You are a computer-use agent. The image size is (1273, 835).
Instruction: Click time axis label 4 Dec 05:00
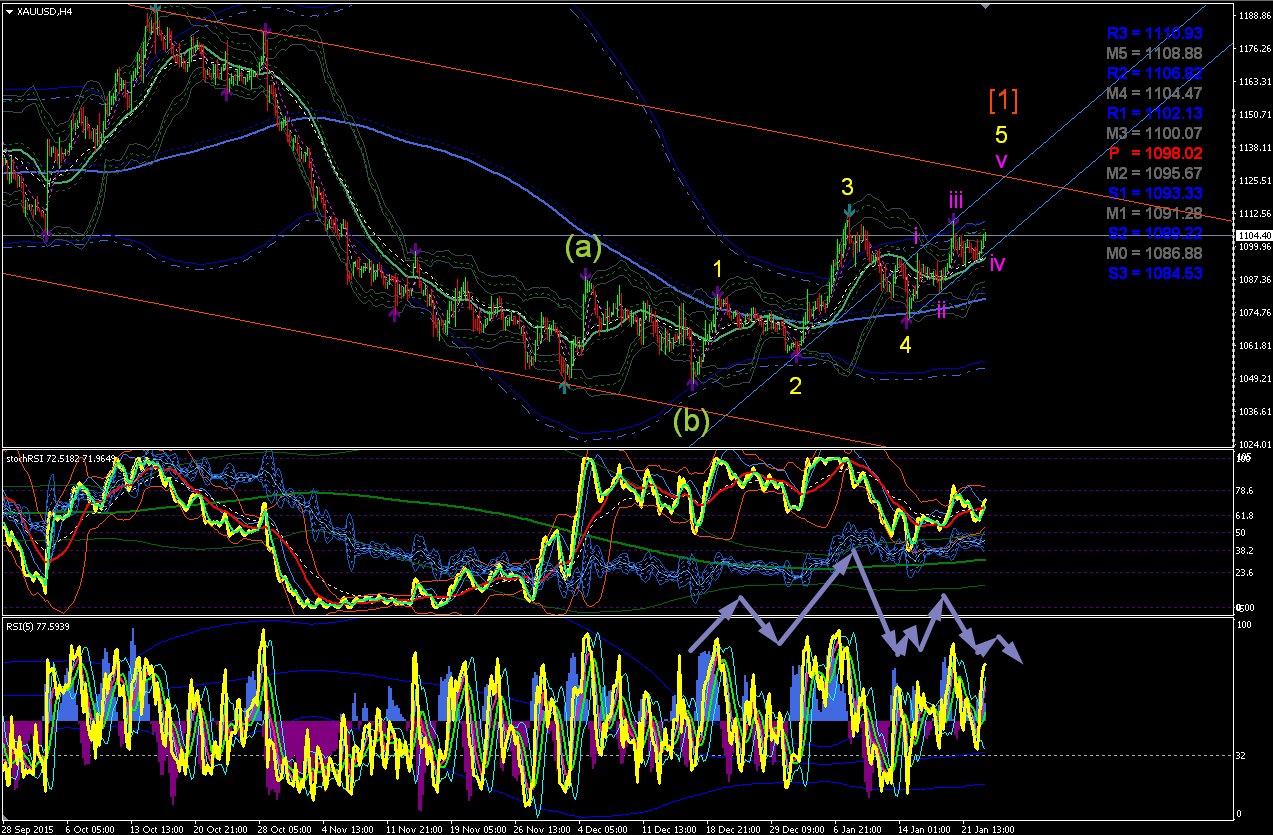603,829
